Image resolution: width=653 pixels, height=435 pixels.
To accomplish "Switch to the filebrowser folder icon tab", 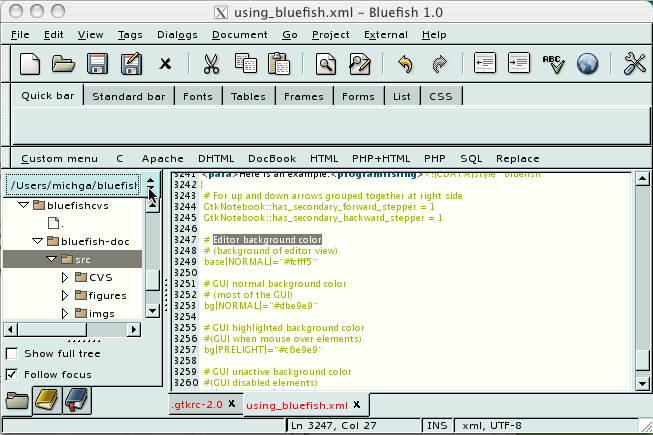I will pos(17,401).
